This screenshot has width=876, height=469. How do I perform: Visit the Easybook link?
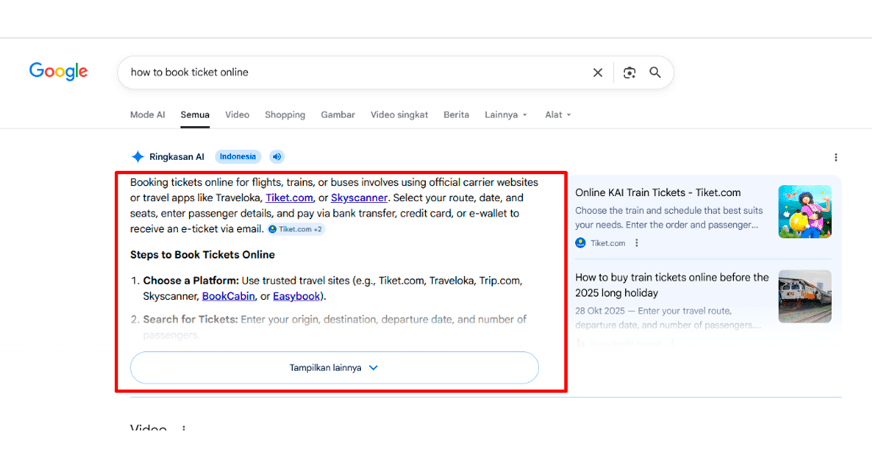coord(296,296)
